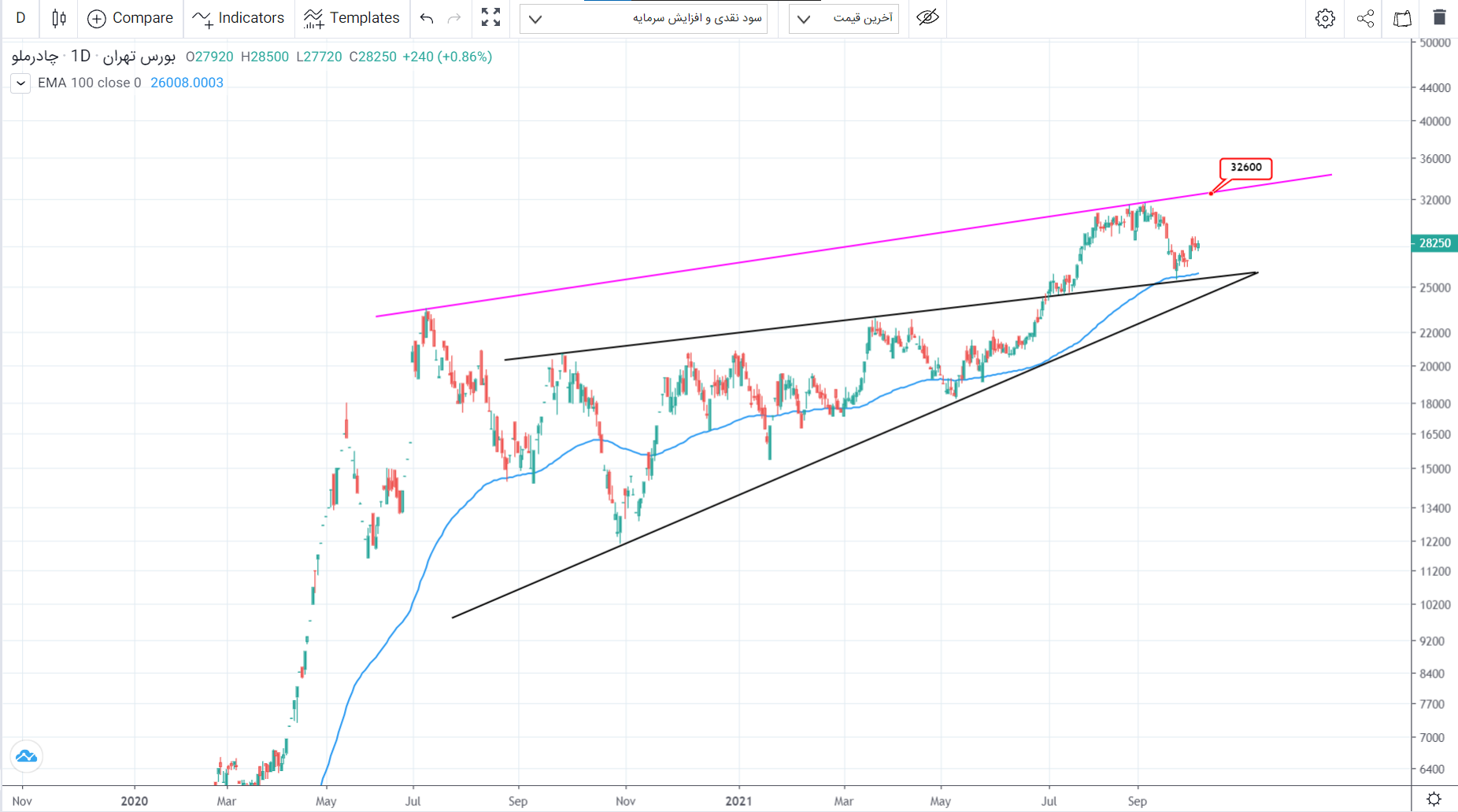Viewport: 1458px width, 812px height.
Task: Open the chart layout save icon
Action: 1402,18
